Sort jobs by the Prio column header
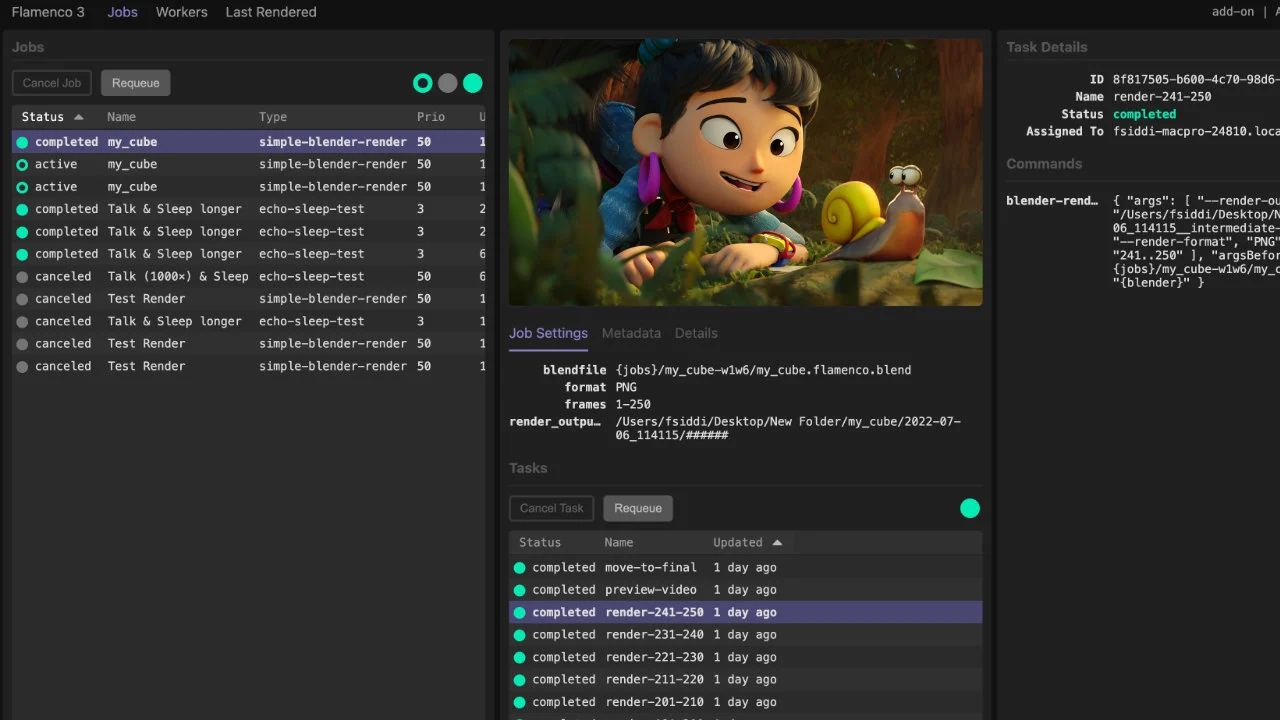 pyautogui.click(x=431, y=117)
